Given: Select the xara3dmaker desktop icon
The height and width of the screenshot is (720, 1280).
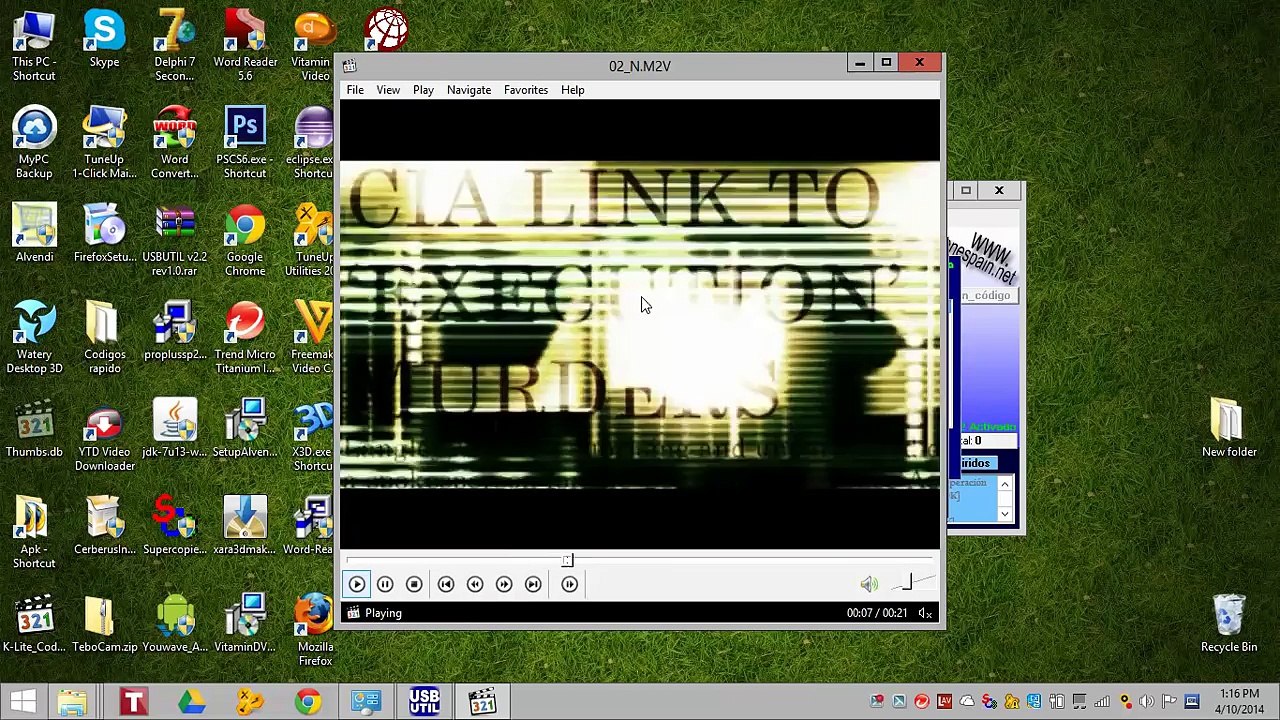Looking at the screenshot, I should click(245, 526).
